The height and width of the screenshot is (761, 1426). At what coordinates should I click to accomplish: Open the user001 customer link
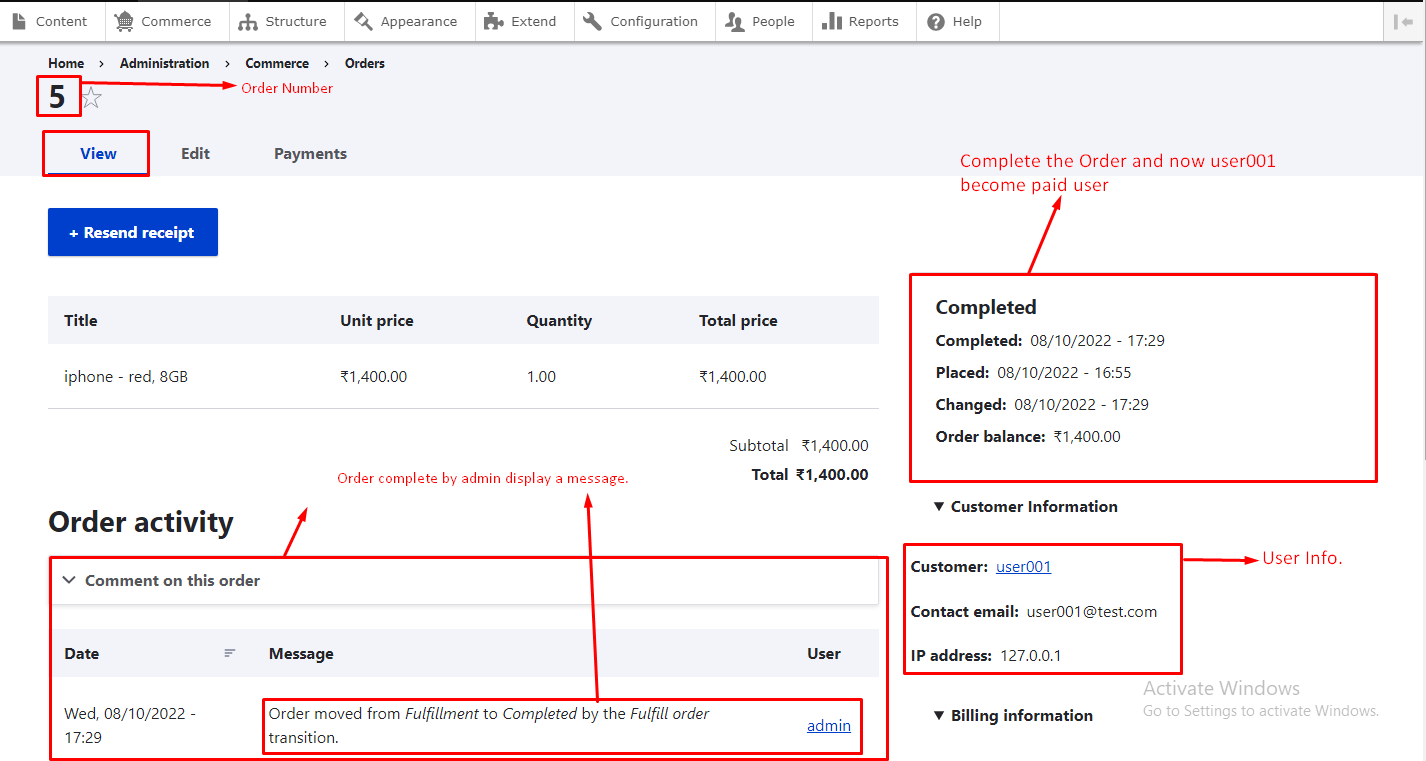pos(1023,567)
